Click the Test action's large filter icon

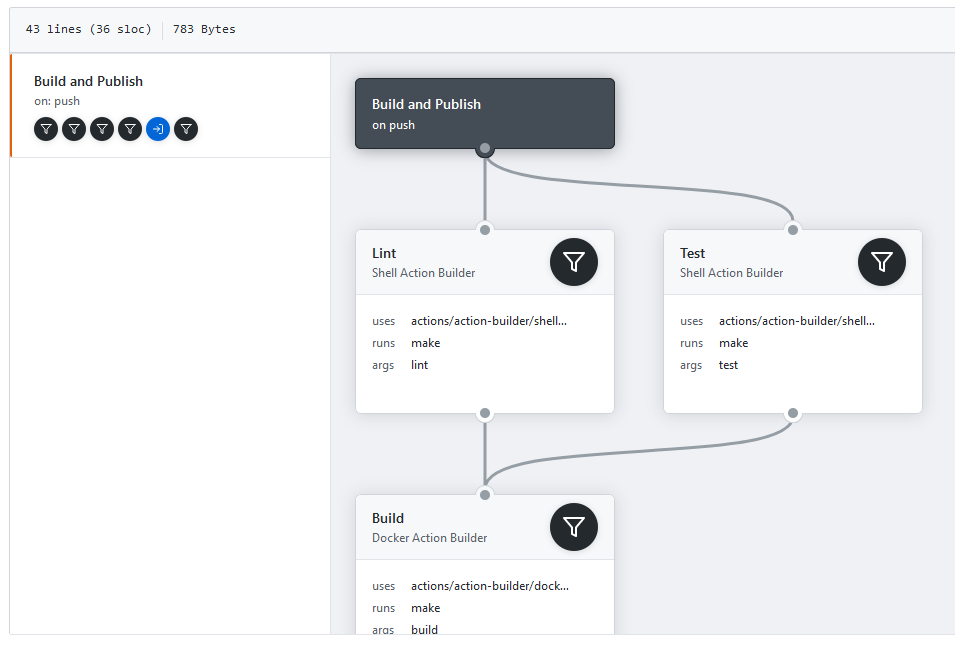click(x=882, y=262)
